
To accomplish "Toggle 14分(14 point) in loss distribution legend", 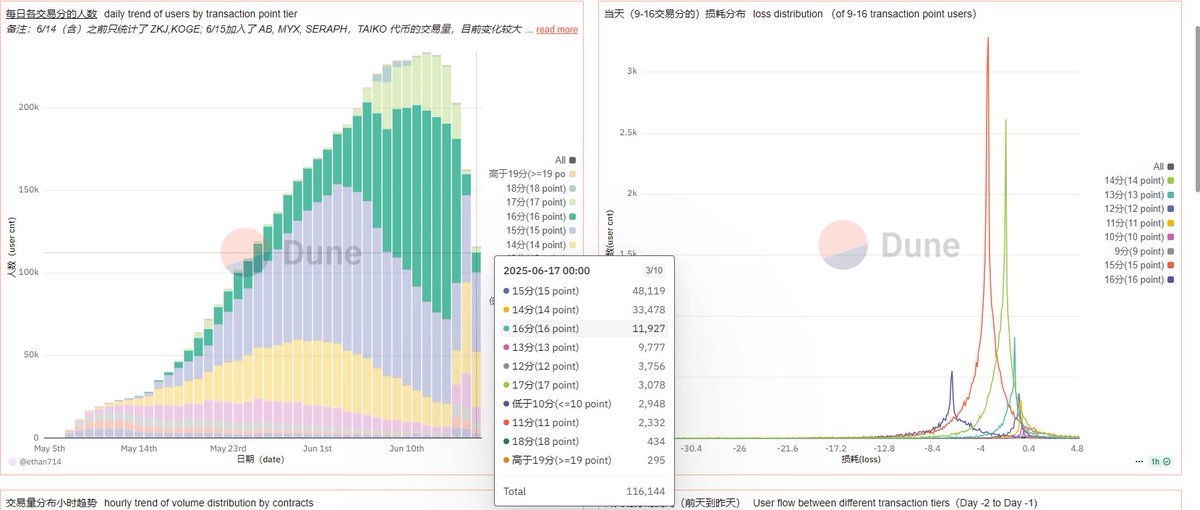I will (1140, 180).
